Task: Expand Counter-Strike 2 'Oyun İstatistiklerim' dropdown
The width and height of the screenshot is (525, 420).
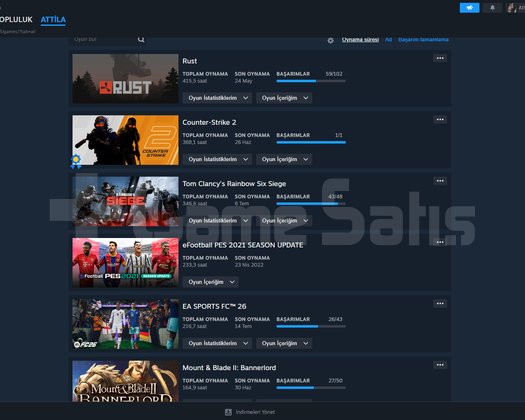Action: click(x=217, y=159)
